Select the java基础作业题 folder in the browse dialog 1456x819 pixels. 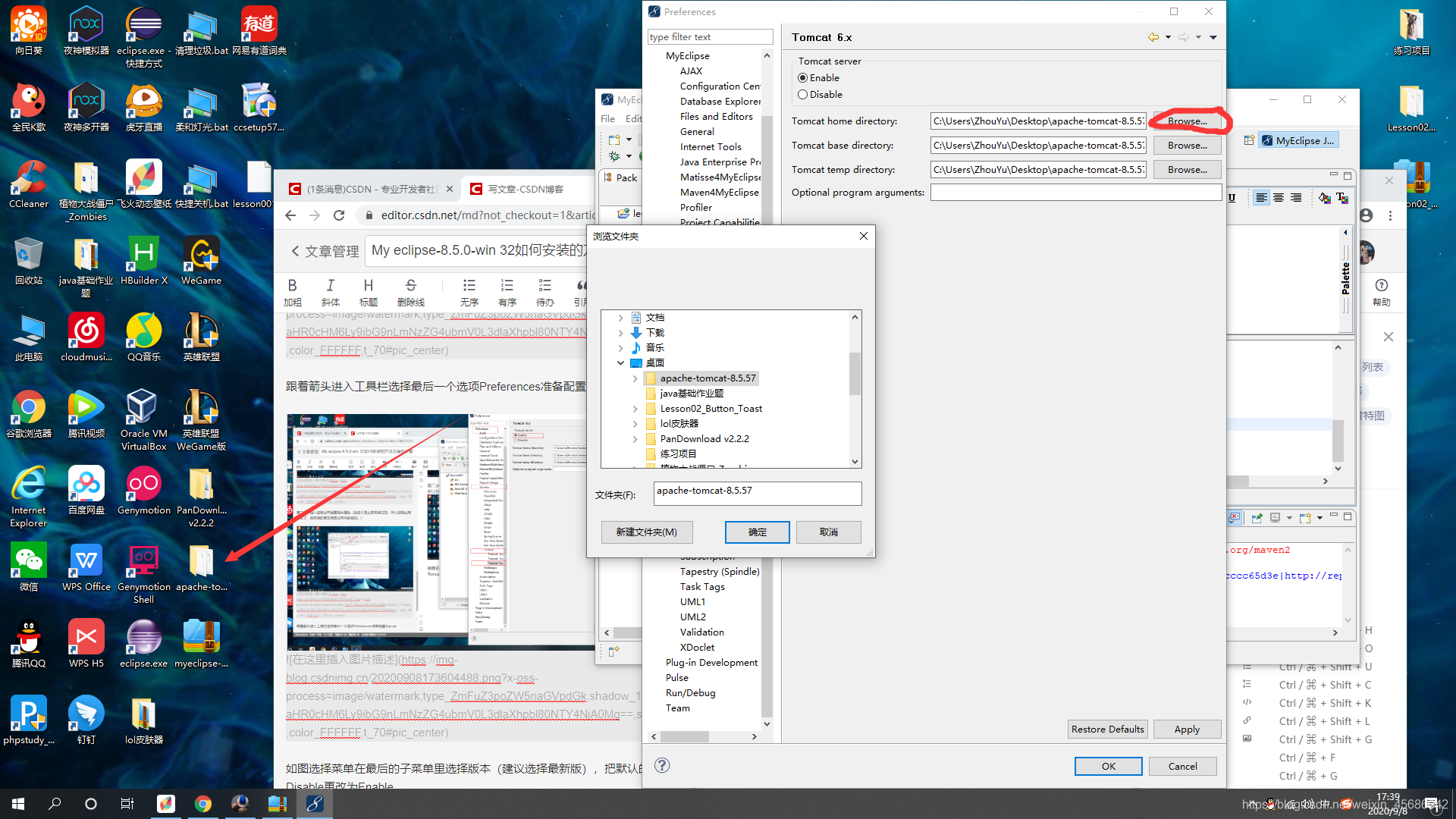point(691,394)
